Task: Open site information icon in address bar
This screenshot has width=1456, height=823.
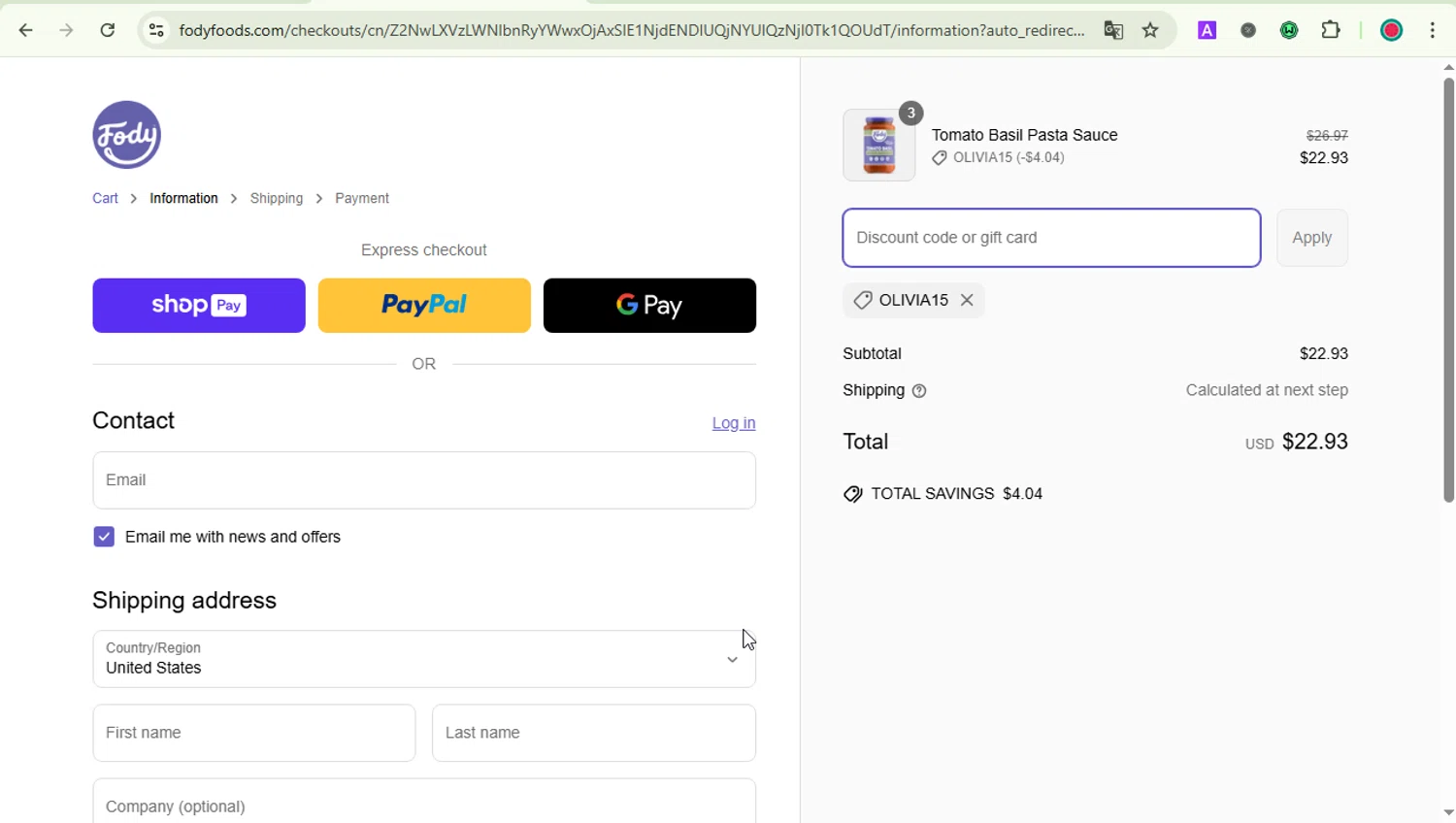Action: (x=156, y=30)
